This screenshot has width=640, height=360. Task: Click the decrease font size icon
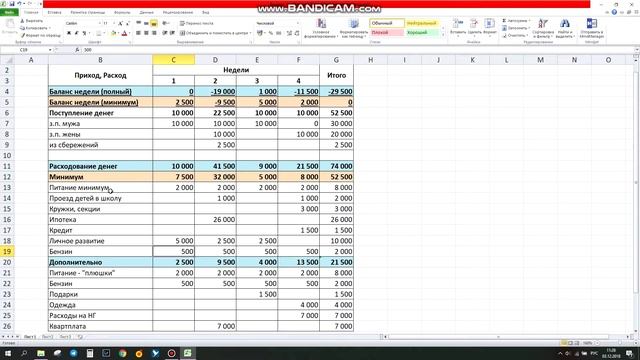(x=128, y=24)
